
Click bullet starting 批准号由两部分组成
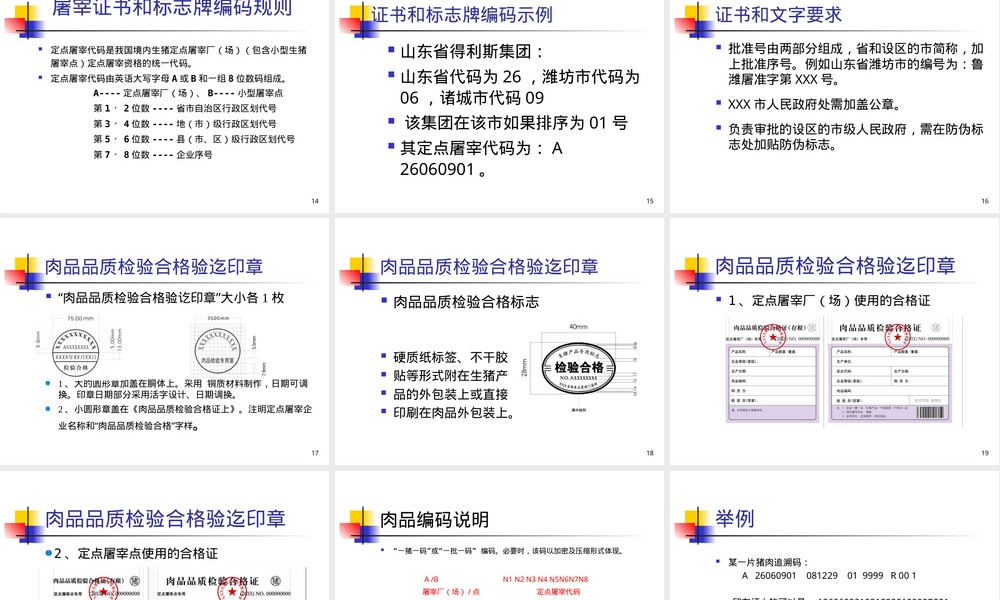click(x=855, y=64)
